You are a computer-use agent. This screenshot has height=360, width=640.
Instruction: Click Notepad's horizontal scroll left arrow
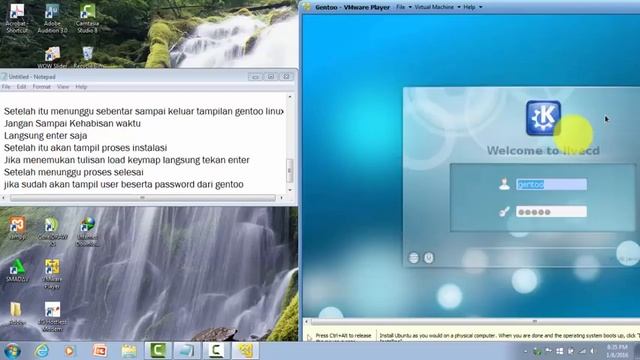4,198
